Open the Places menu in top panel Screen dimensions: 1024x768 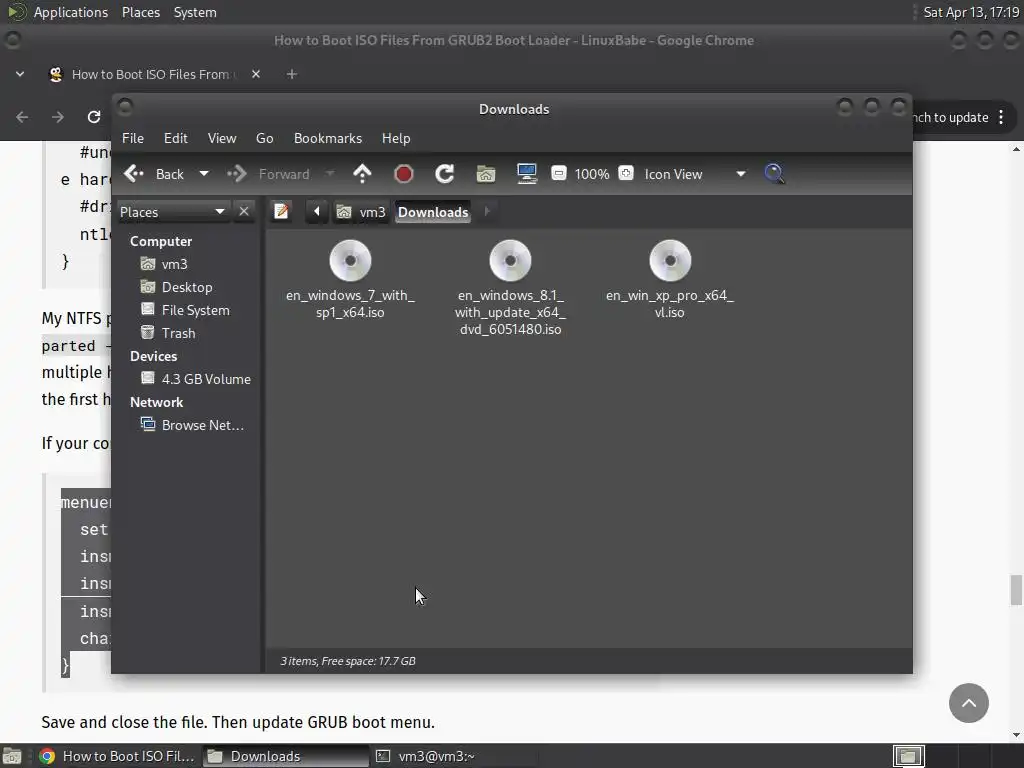point(141,12)
